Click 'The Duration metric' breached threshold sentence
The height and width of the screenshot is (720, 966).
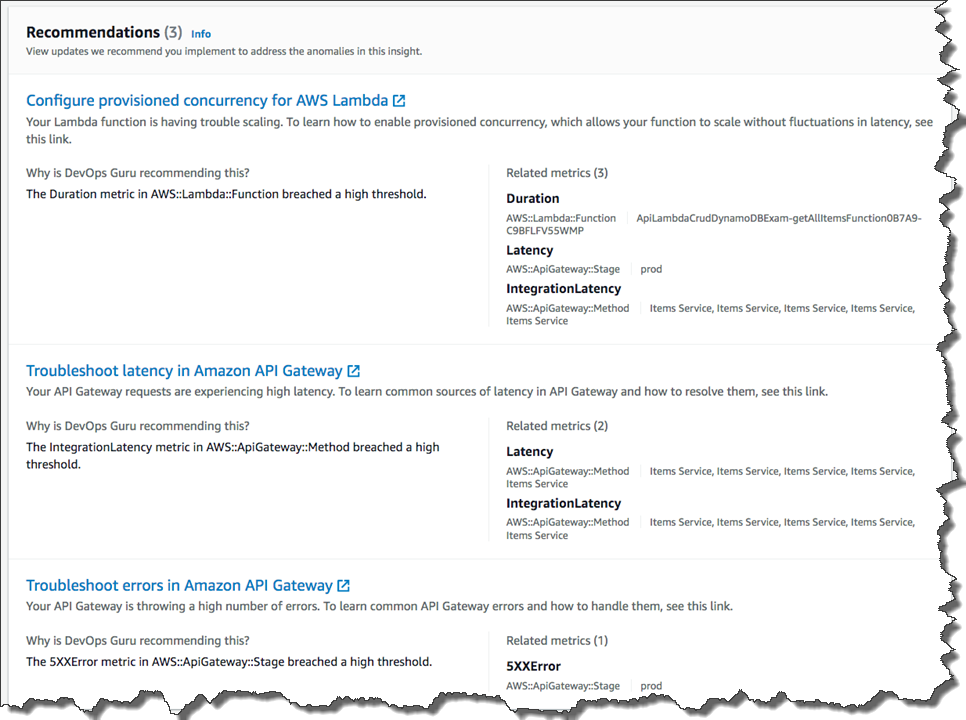[x=226, y=194]
